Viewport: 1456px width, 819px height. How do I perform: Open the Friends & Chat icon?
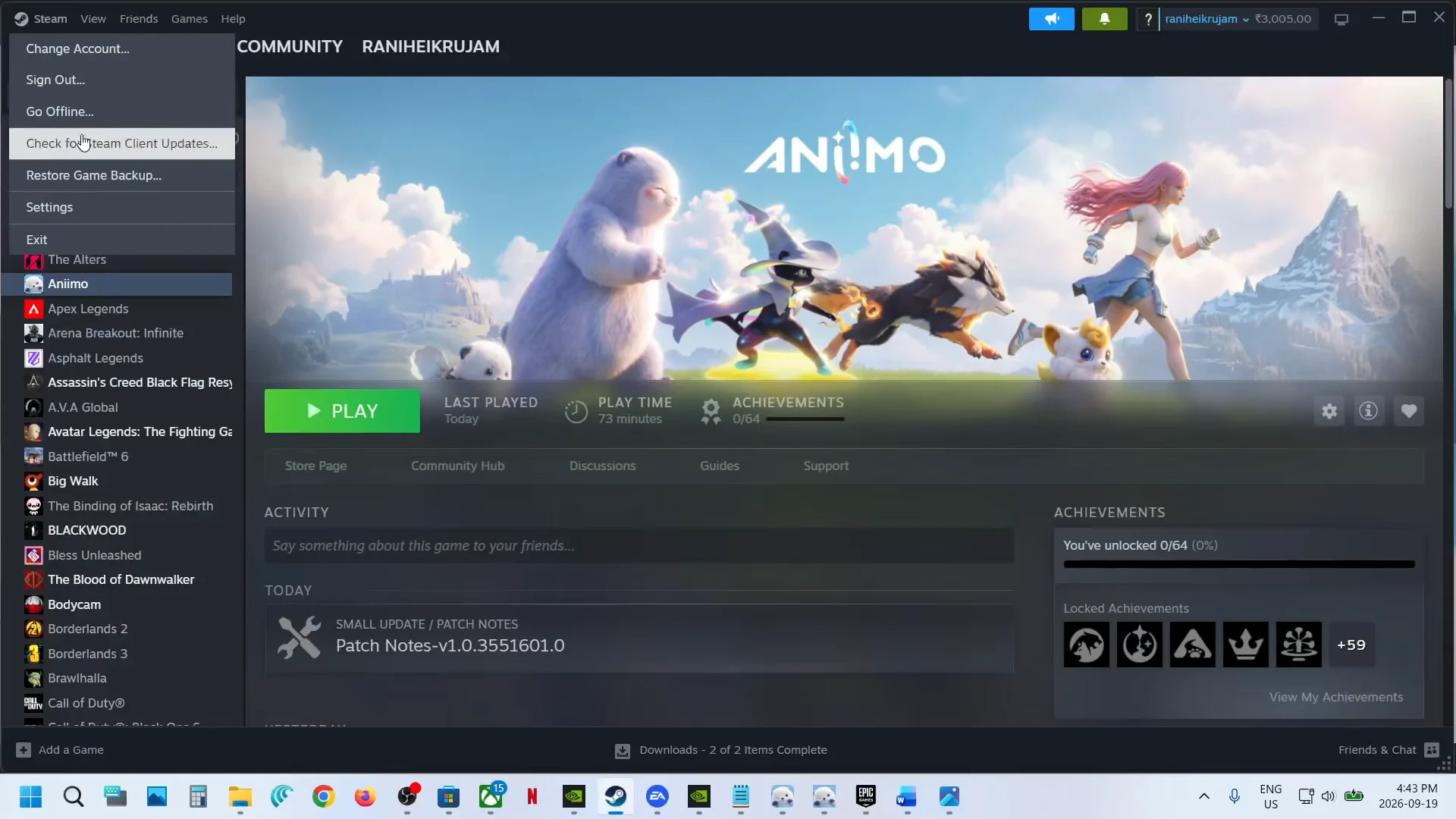click(x=1432, y=750)
